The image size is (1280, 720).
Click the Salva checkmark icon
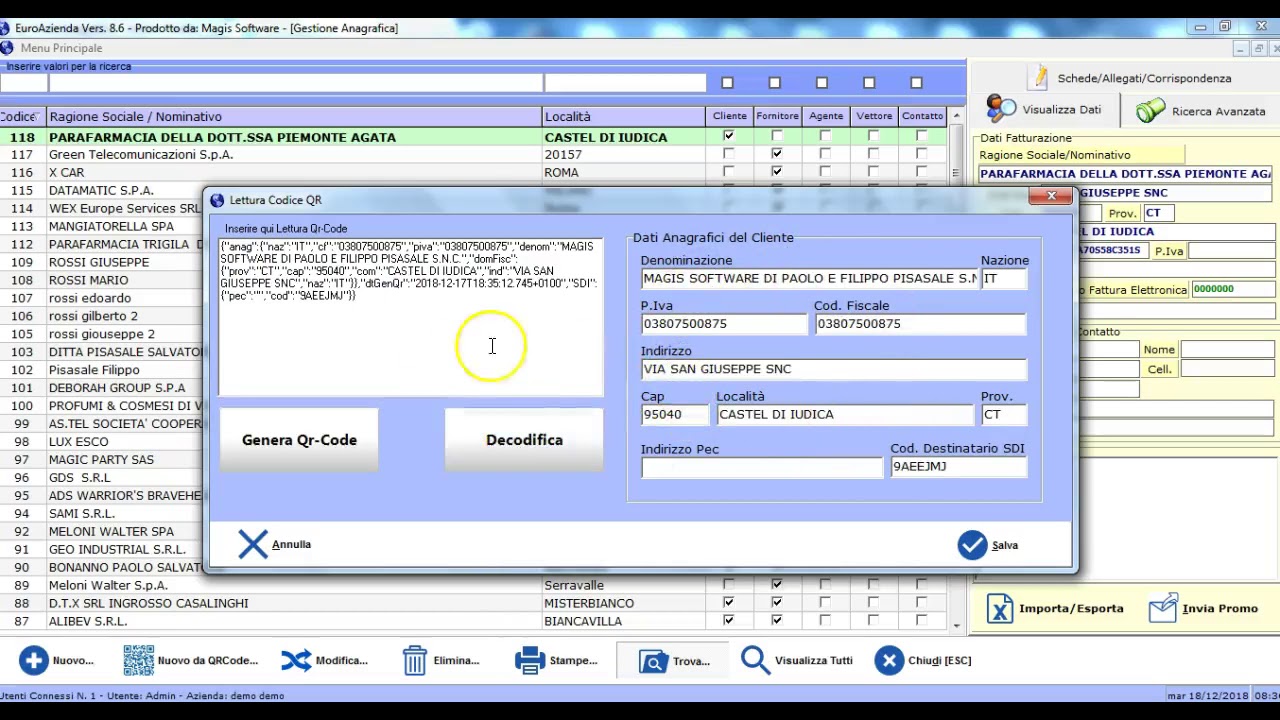(972, 545)
